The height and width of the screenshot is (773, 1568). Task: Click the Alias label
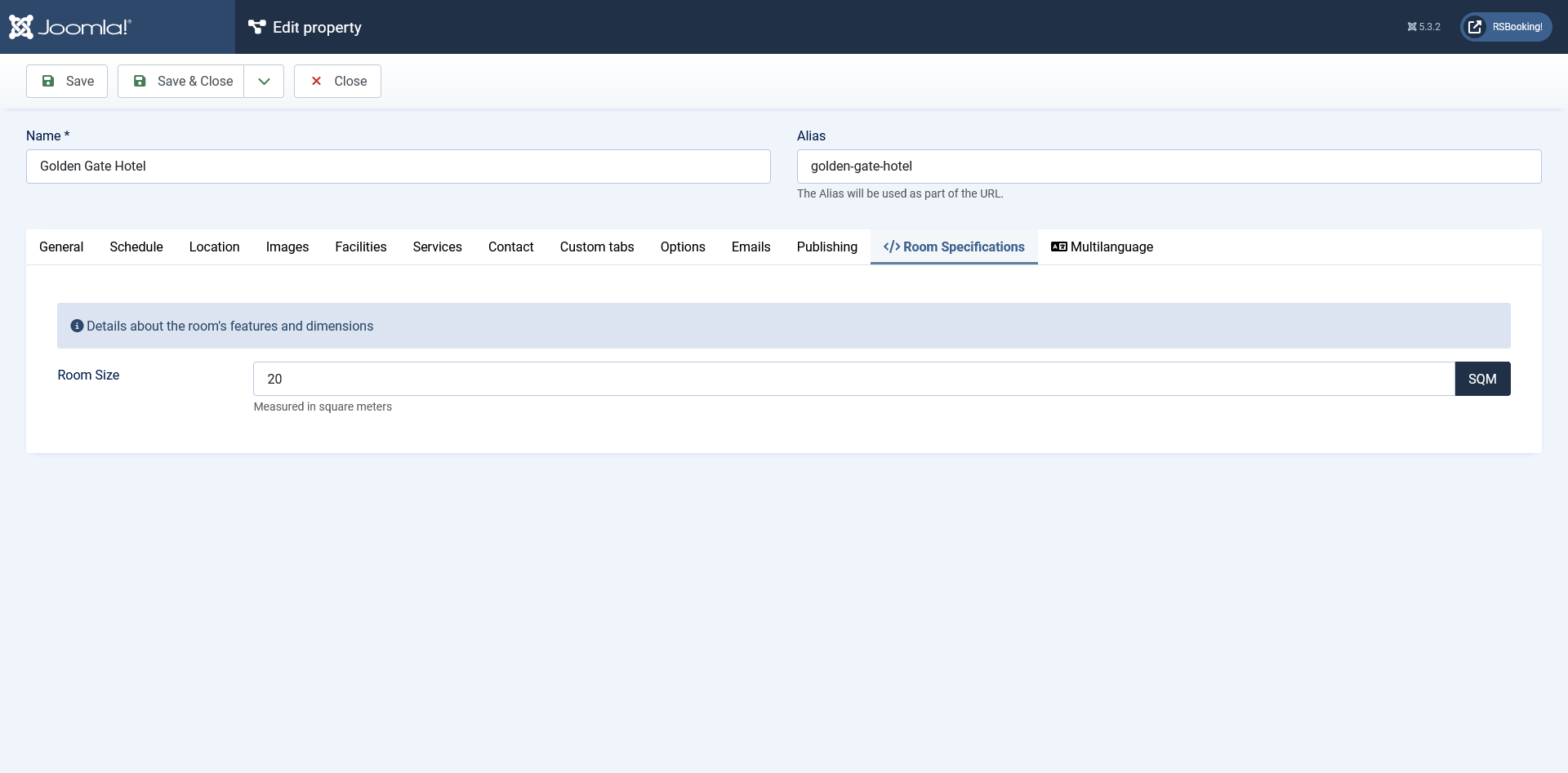click(x=811, y=135)
